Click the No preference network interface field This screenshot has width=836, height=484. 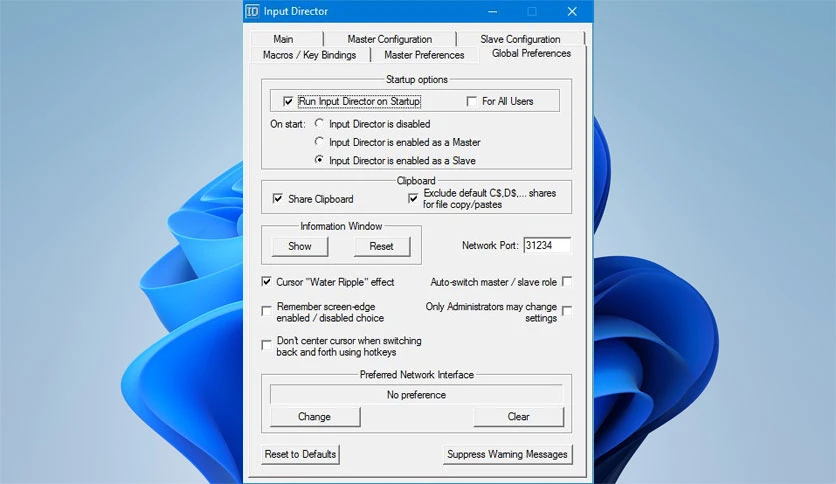pyautogui.click(x=416, y=395)
